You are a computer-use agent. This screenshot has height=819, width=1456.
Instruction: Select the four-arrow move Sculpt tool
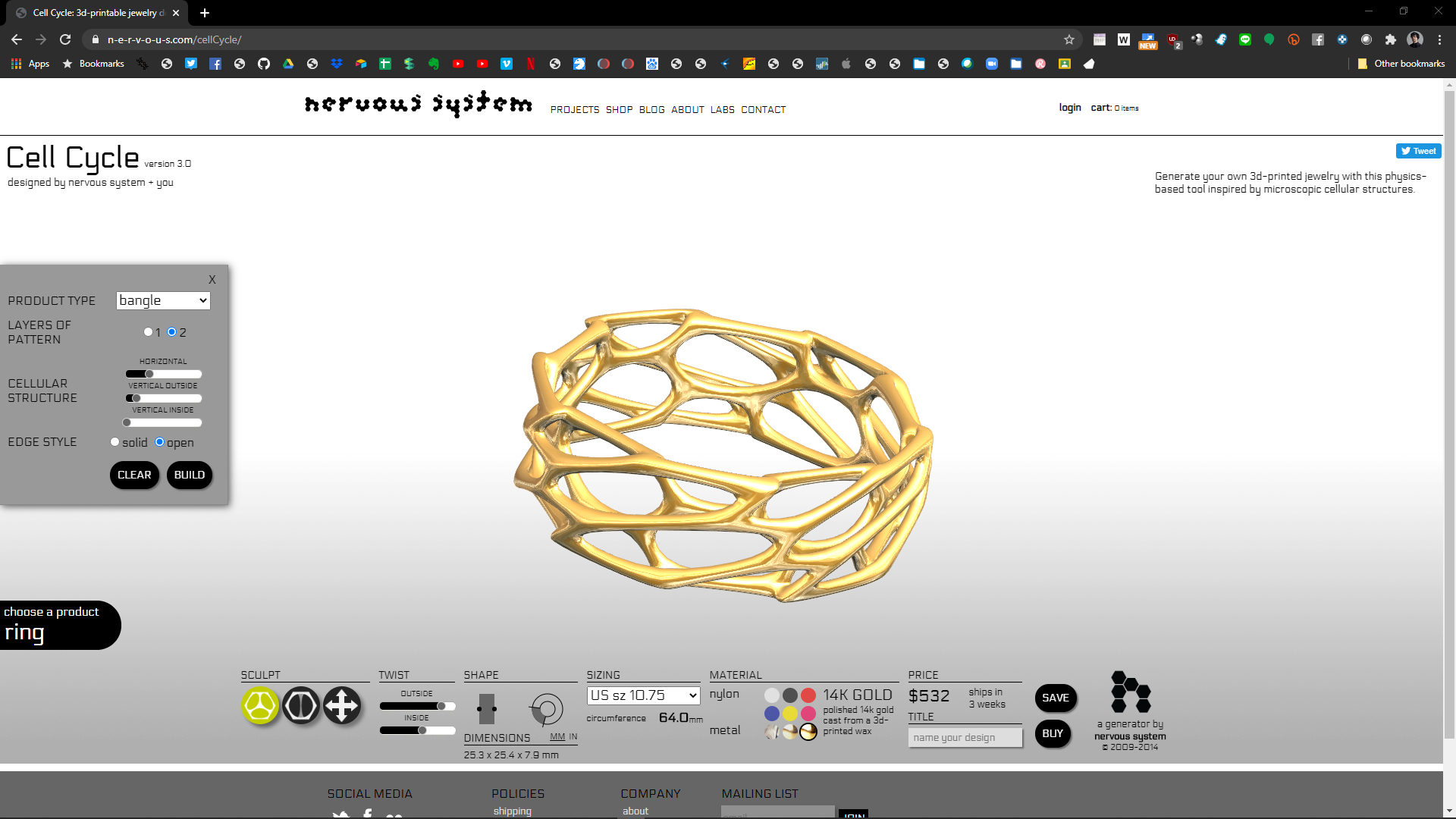(x=342, y=706)
